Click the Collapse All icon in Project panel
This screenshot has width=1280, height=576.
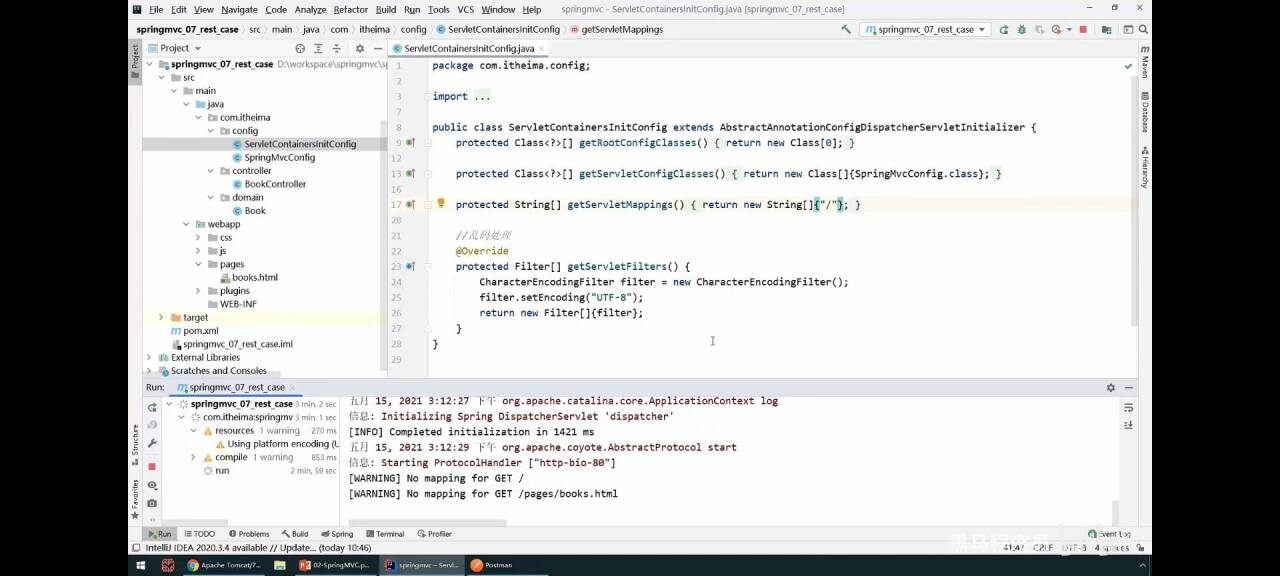(336, 48)
